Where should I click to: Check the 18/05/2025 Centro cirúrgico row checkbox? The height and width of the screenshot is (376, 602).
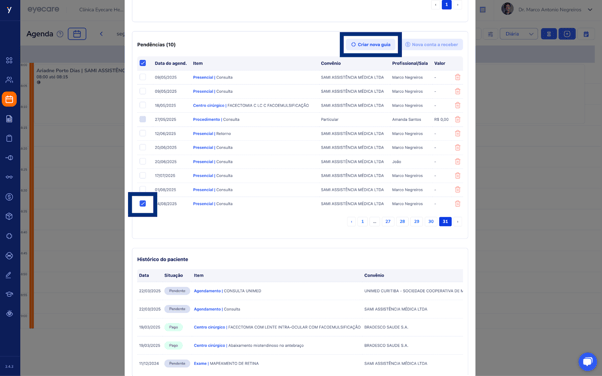click(143, 105)
